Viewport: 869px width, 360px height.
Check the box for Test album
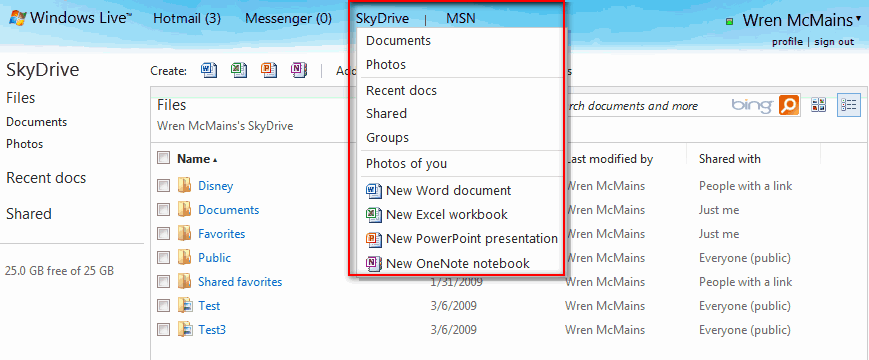(163, 306)
